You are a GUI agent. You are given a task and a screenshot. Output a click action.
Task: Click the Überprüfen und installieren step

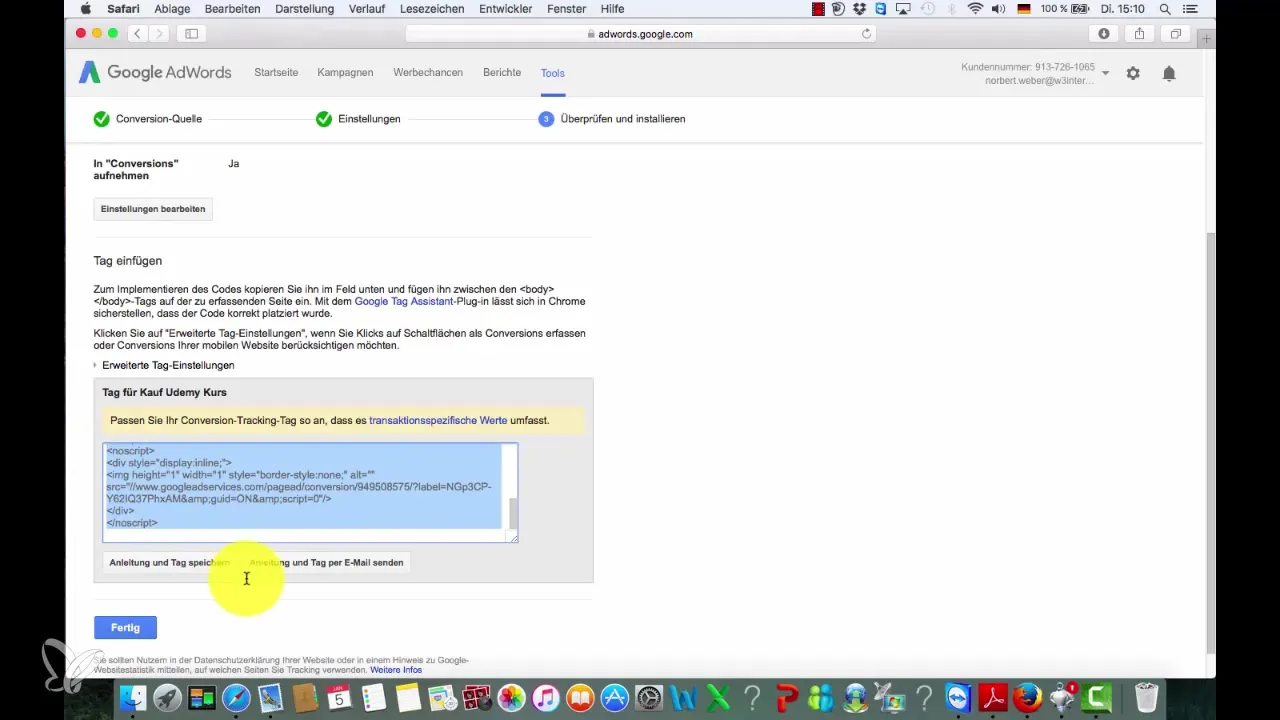[x=612, y=119]
